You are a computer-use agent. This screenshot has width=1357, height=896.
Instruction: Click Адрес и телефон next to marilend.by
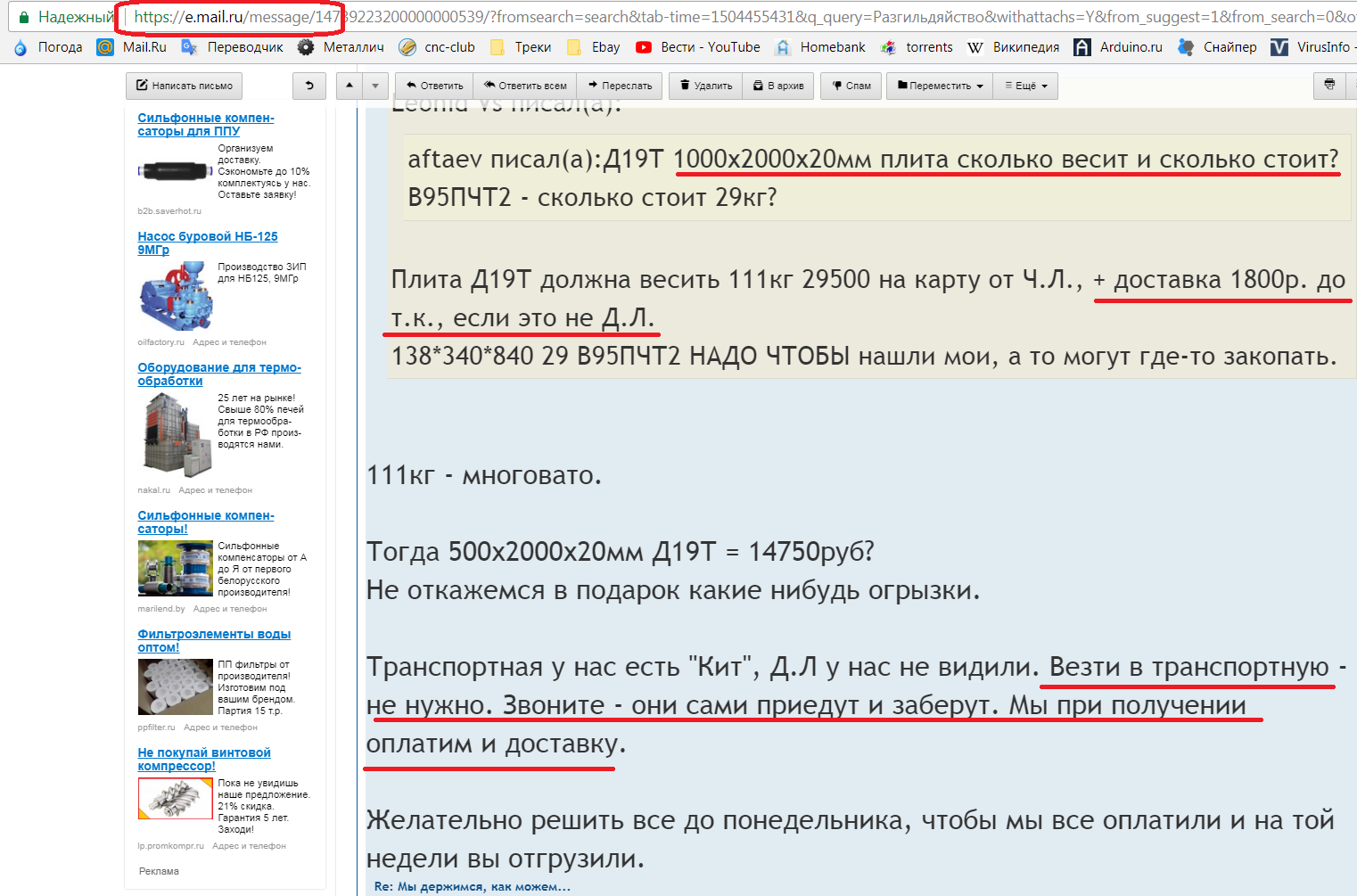[x=230, y=609]
